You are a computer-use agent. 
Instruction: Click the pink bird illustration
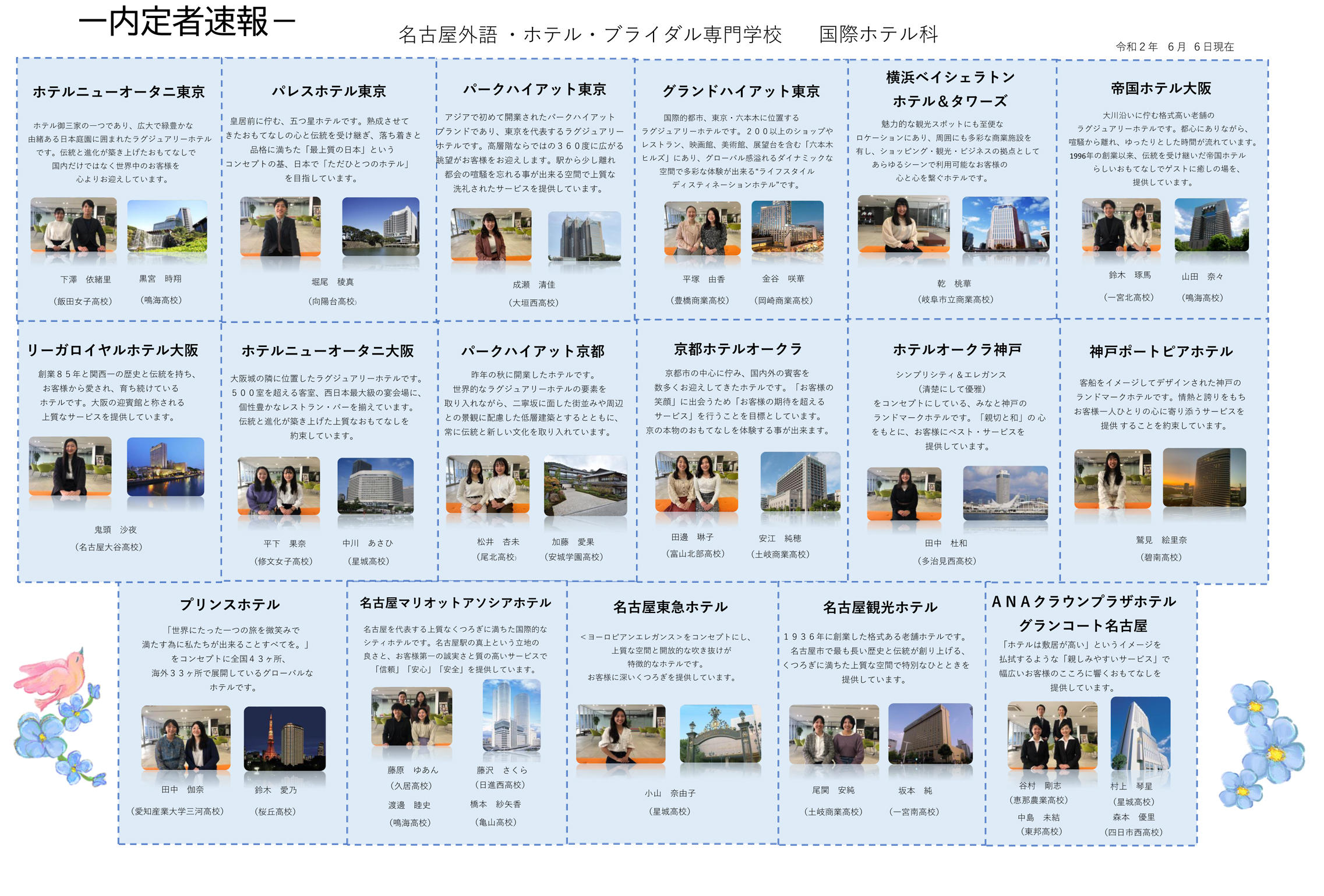tap(51, 681)
